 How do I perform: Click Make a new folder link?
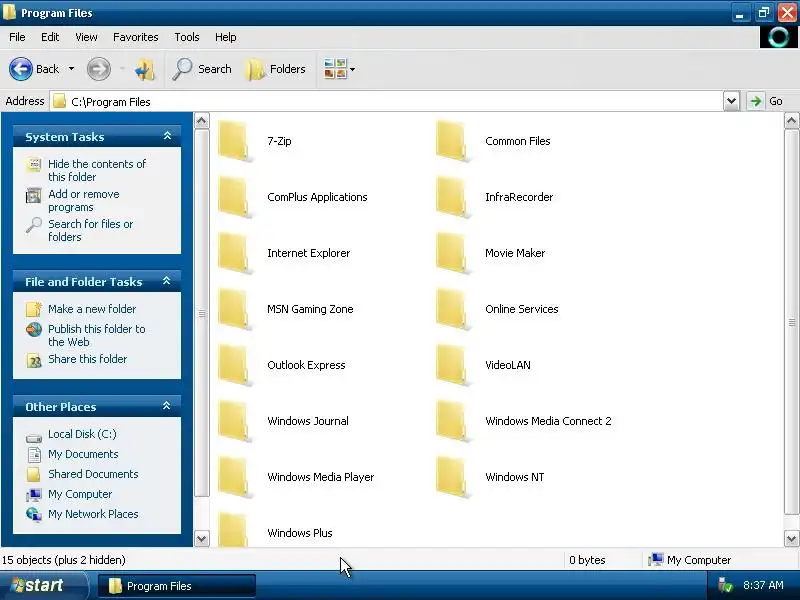pos(92,309)
